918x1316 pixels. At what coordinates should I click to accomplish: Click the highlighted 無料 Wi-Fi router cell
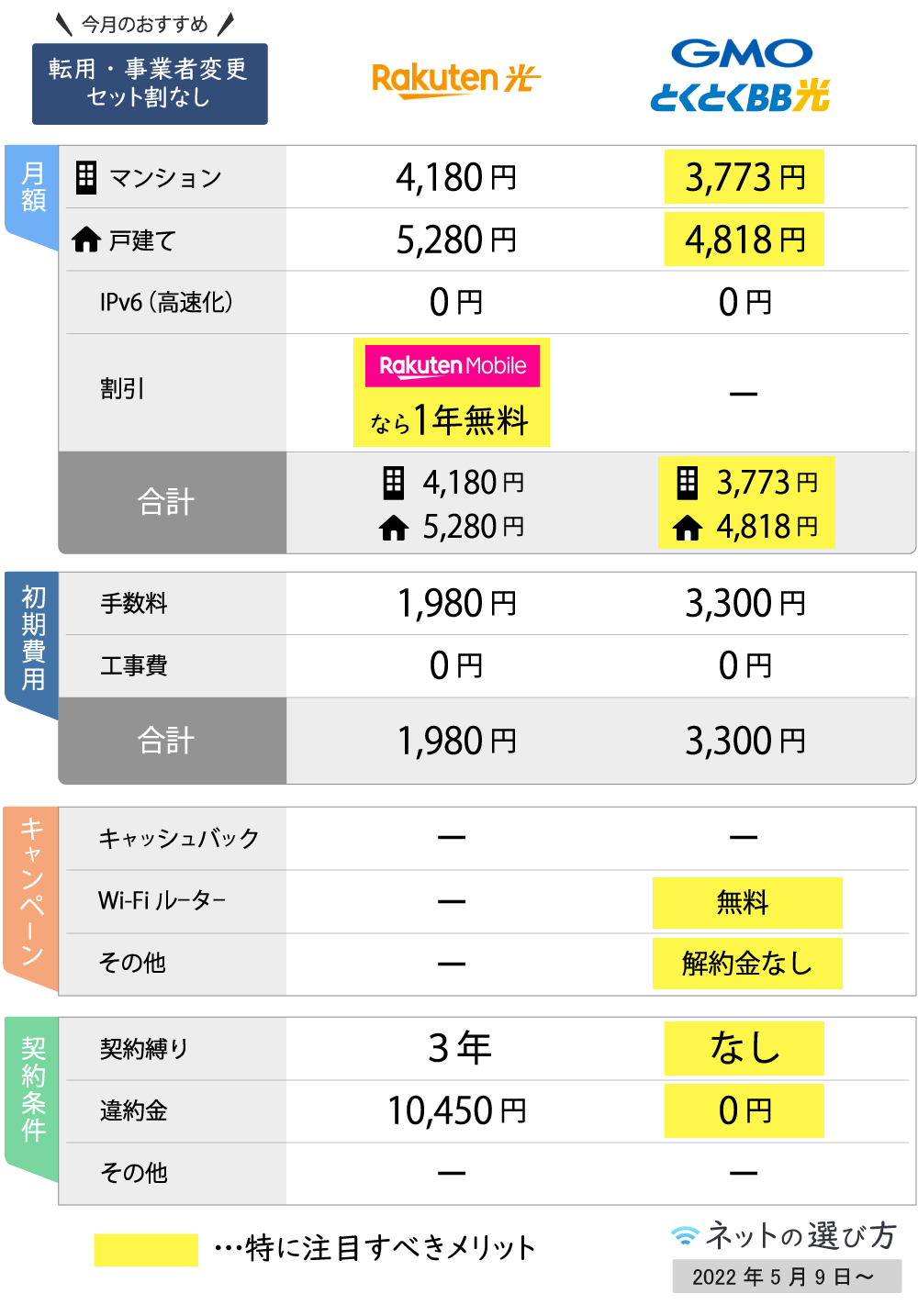pos(747,903)
